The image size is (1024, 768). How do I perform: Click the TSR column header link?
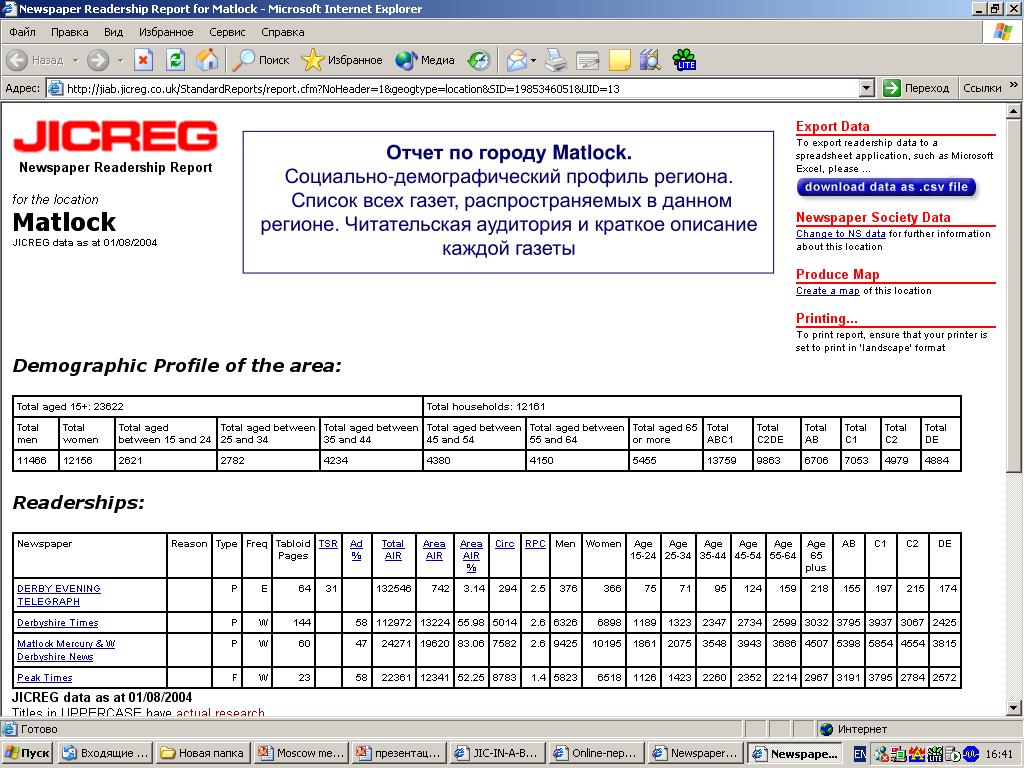pyautogui.click(x=328, y=543)
